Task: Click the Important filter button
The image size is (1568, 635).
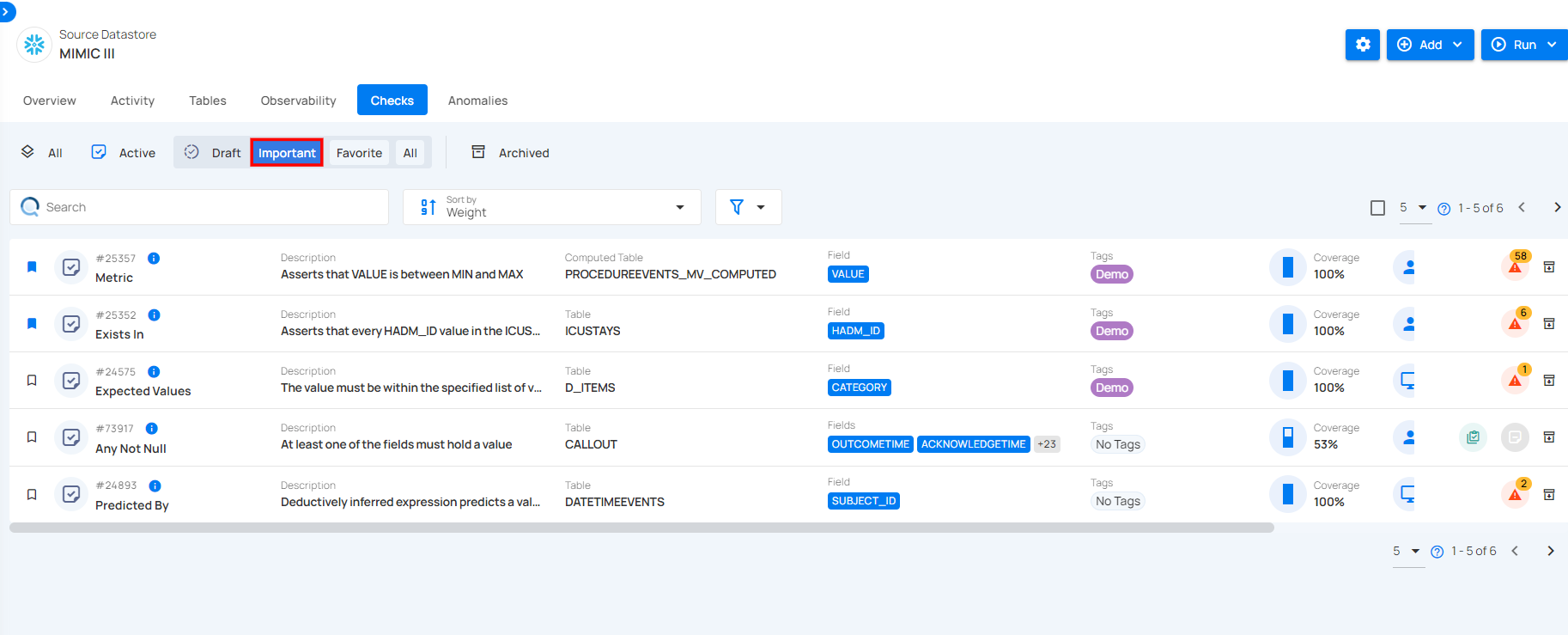Action: (x=287, y=153)
